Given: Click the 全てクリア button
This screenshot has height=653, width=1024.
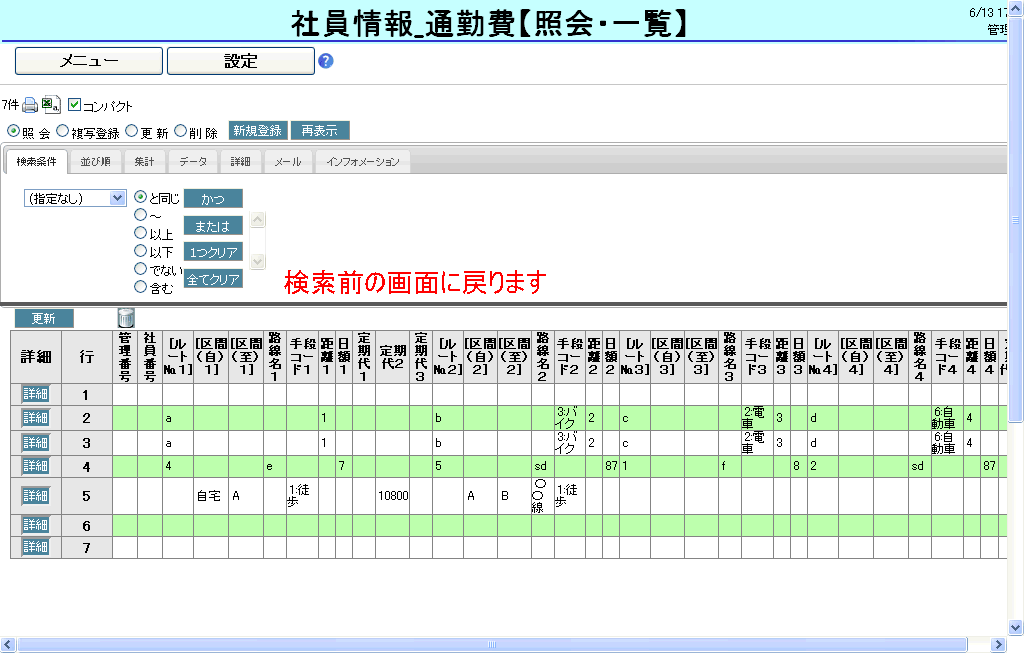Looking at the screenshot, I should click(x=213, y=280).
